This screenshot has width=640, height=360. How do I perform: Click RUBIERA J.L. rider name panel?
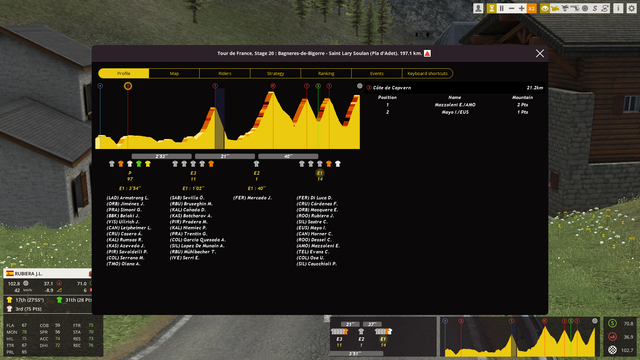tap(47, 273)
